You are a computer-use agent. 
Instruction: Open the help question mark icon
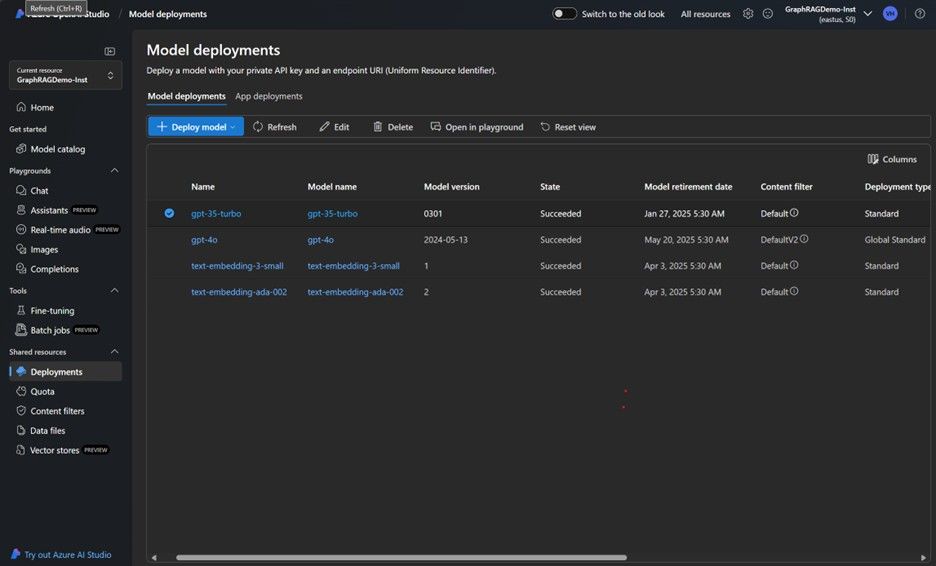coord(920,14)
